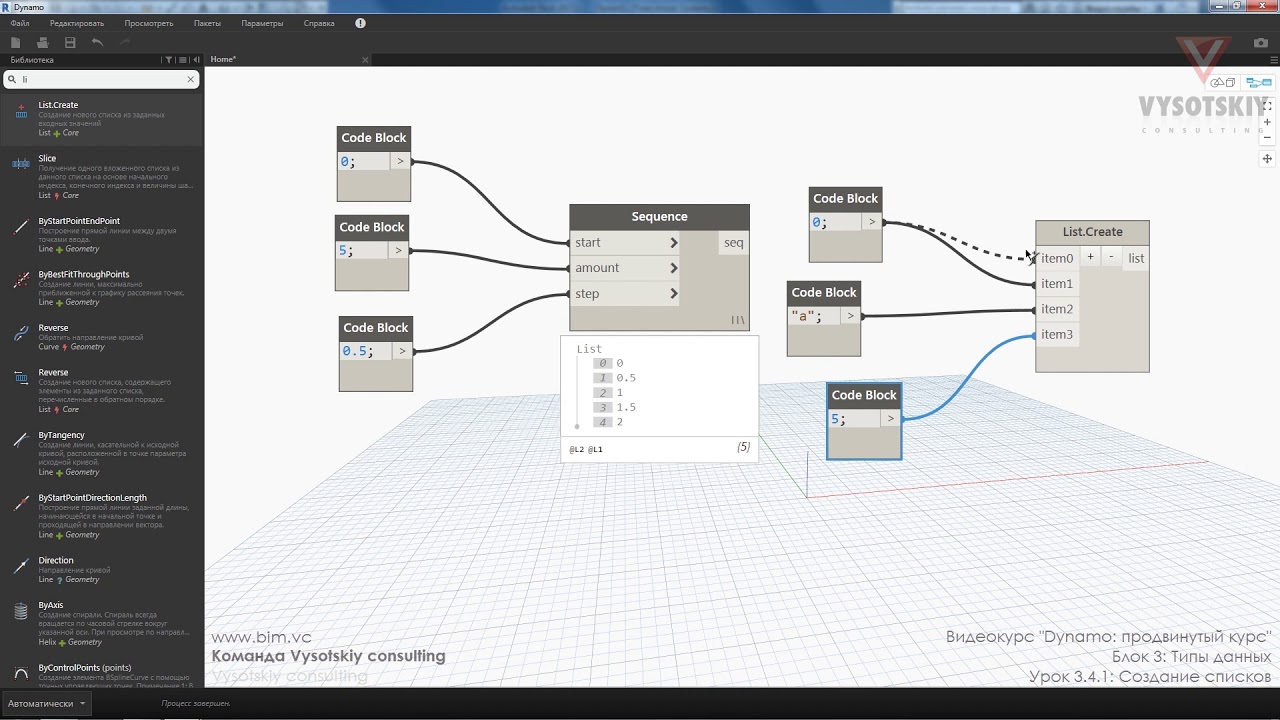Screen dimensions: 1280x720
Task: Click the List.Create node header
Action: click(1092, 232)
